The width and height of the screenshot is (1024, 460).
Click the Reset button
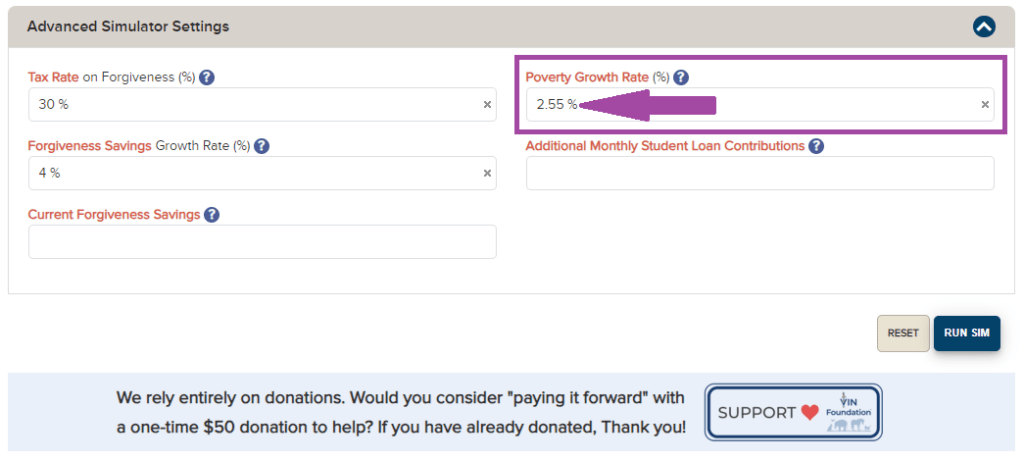(902, 333)
